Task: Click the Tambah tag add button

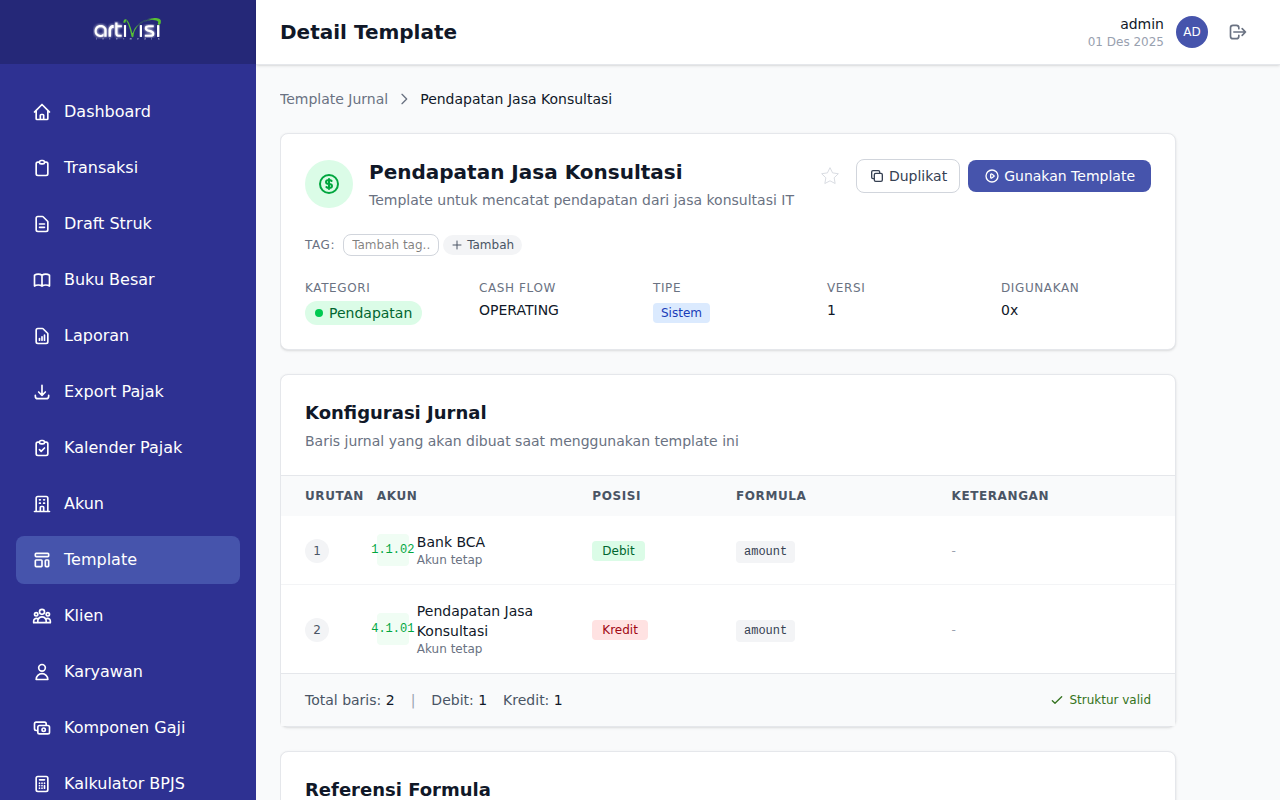Action: 483,245
